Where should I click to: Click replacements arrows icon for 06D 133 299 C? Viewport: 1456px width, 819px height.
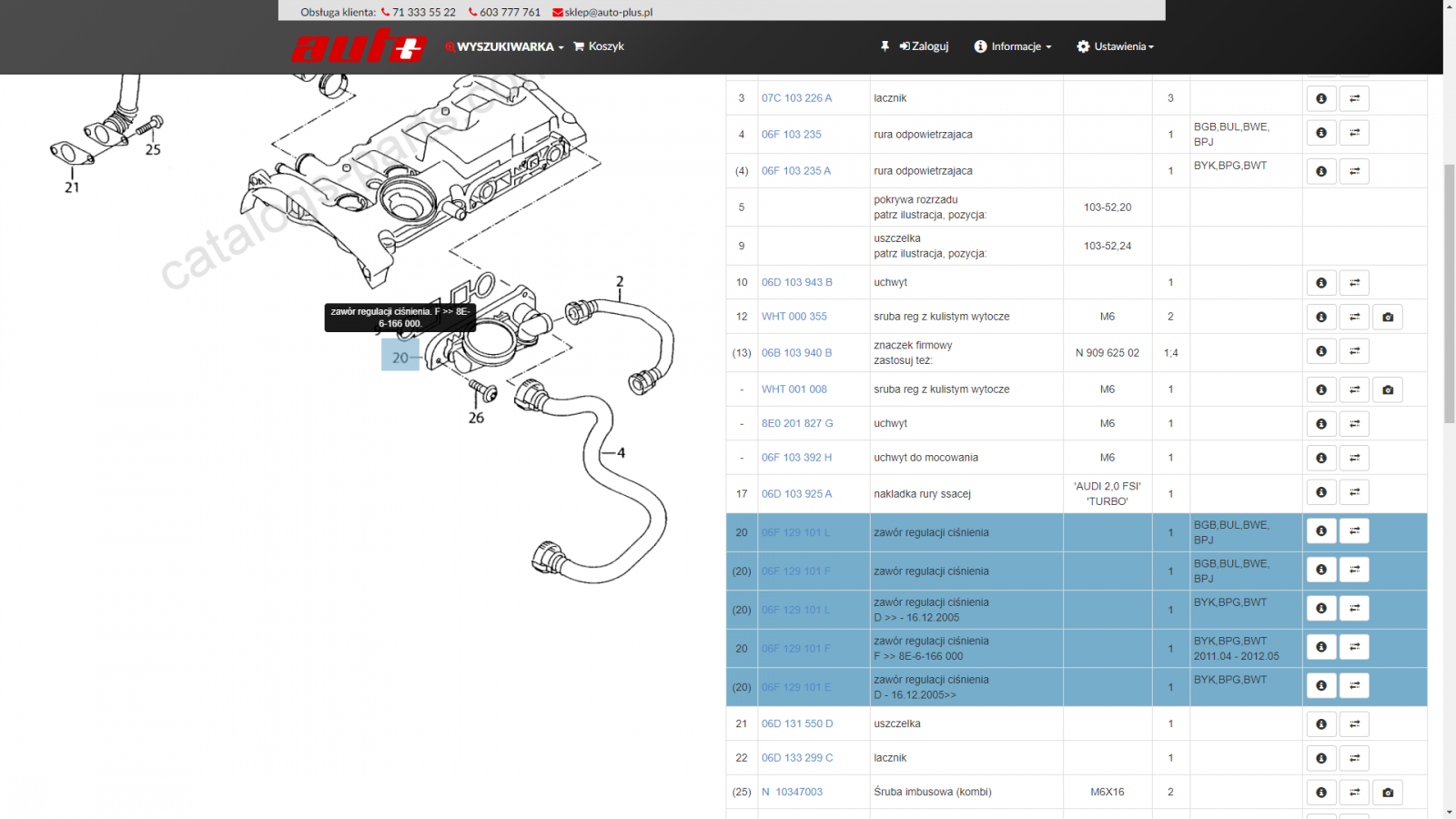[1354, 758]
